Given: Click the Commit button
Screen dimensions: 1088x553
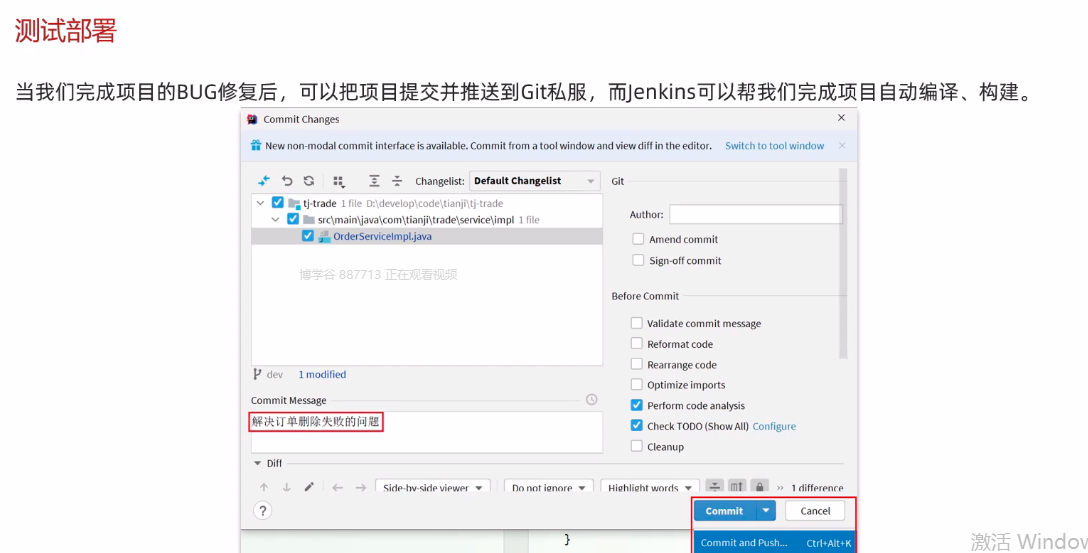Looking at the screenshot, I should 724,511.
